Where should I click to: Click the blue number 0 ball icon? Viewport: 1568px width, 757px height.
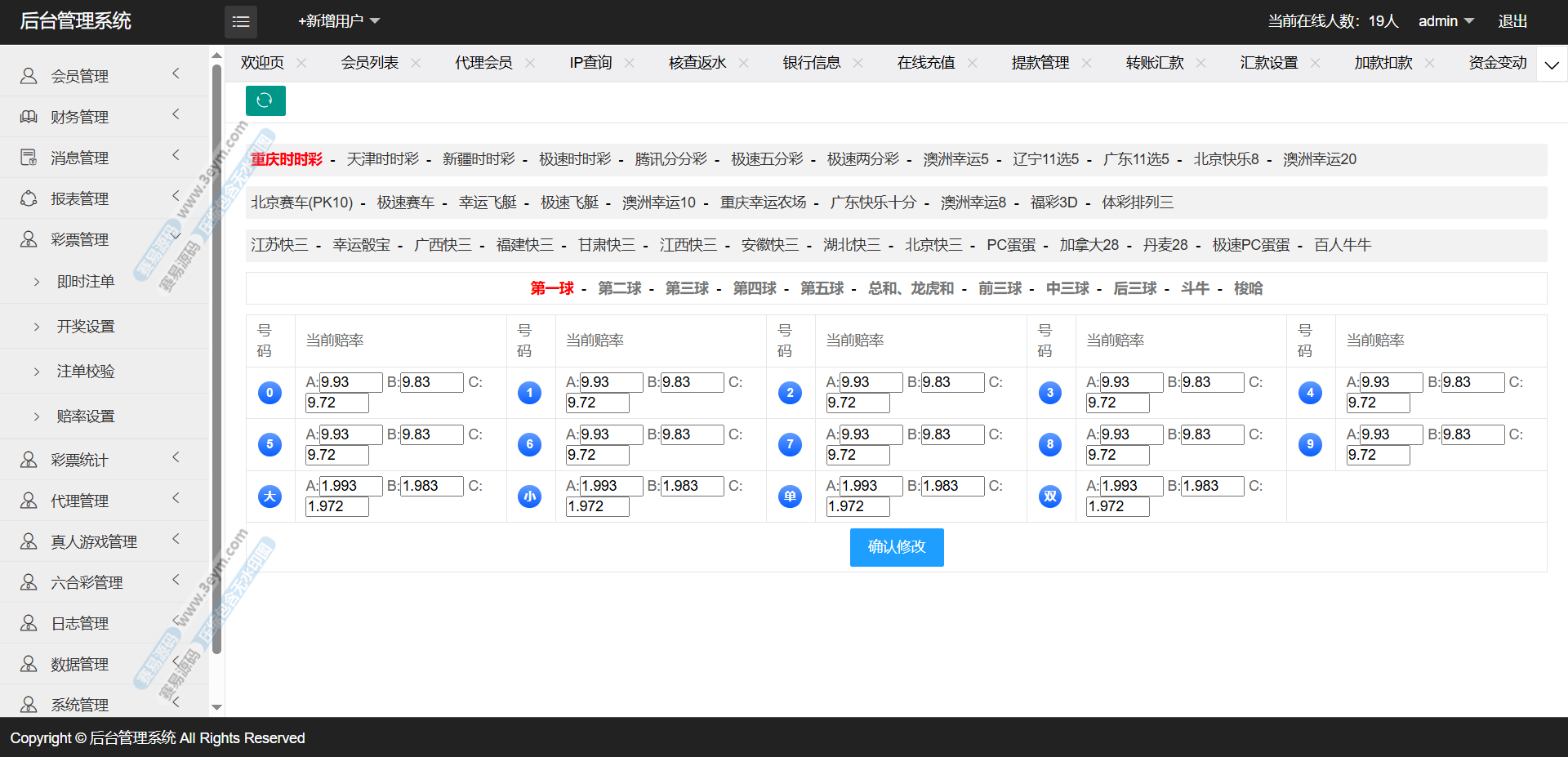point(269,393)
